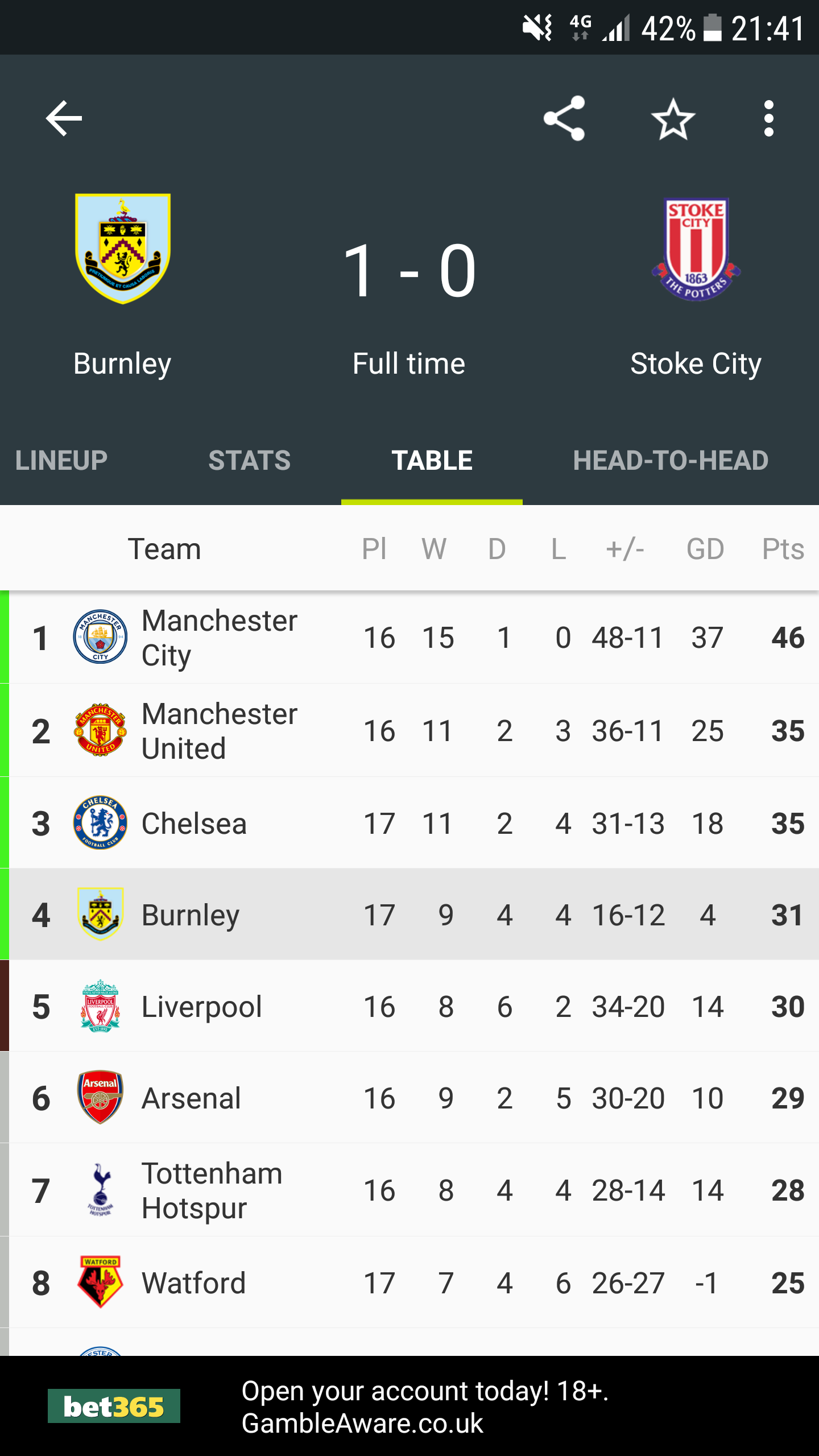Tap the Chelsea club badge in table
This screenshot has width=819, height=1456.
point(100,822)
